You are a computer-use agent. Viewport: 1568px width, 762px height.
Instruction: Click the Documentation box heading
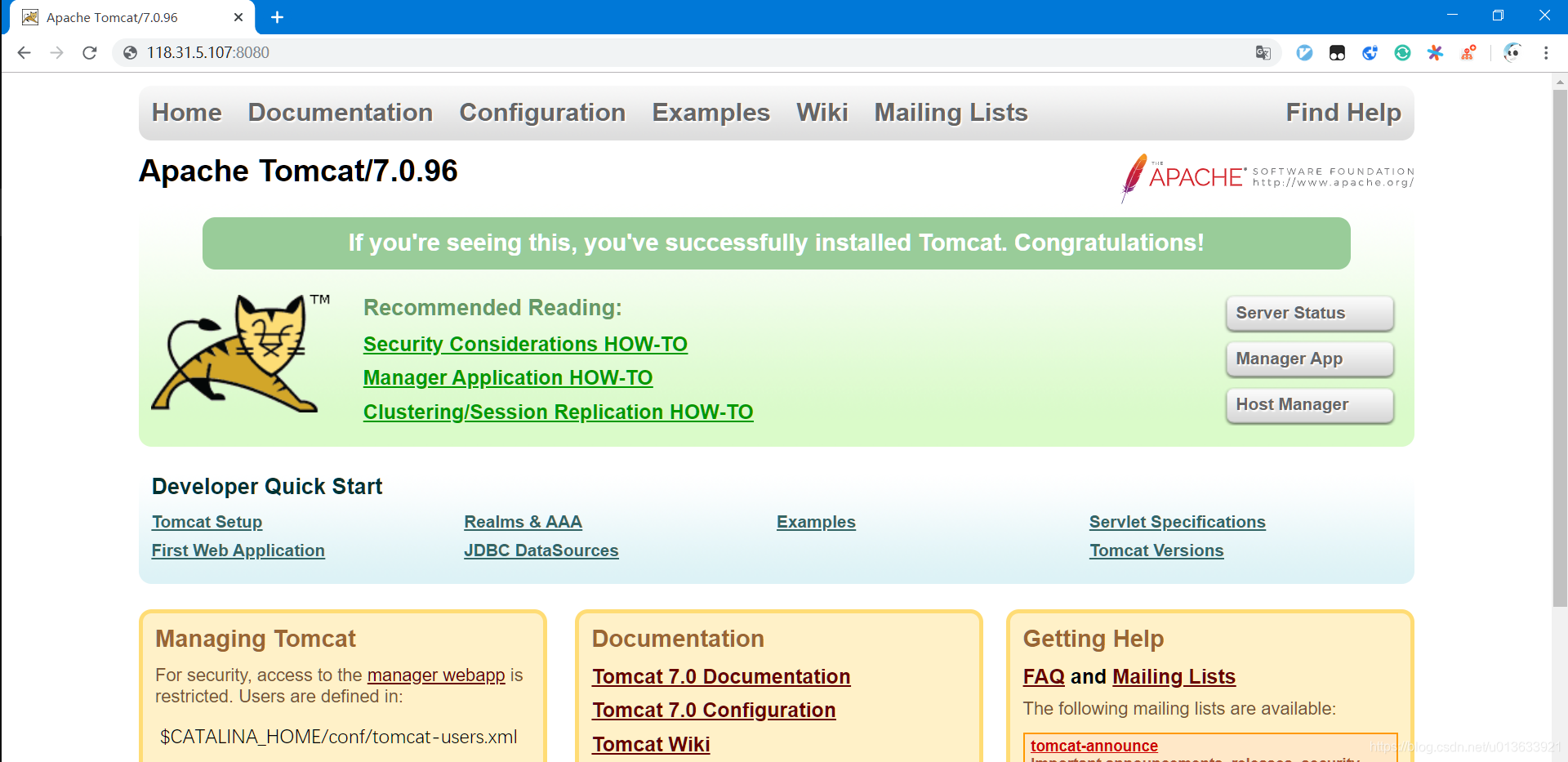(678, 639)
